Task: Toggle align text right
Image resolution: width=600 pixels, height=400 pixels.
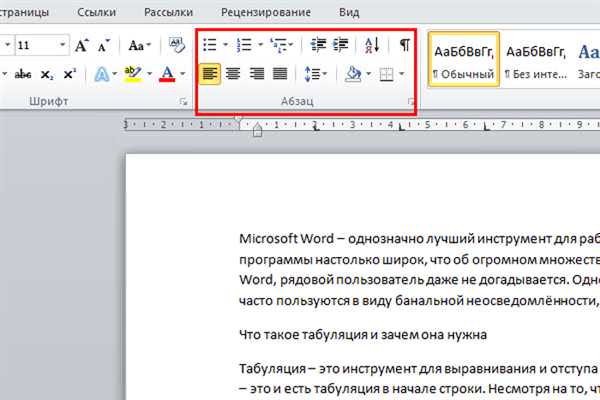Action: (x=256, y=73)
